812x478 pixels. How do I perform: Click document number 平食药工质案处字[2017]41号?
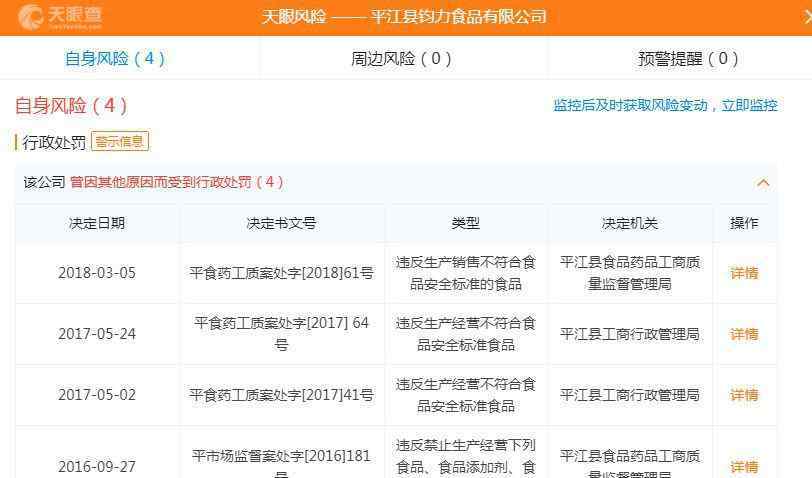tap(281, 395)
